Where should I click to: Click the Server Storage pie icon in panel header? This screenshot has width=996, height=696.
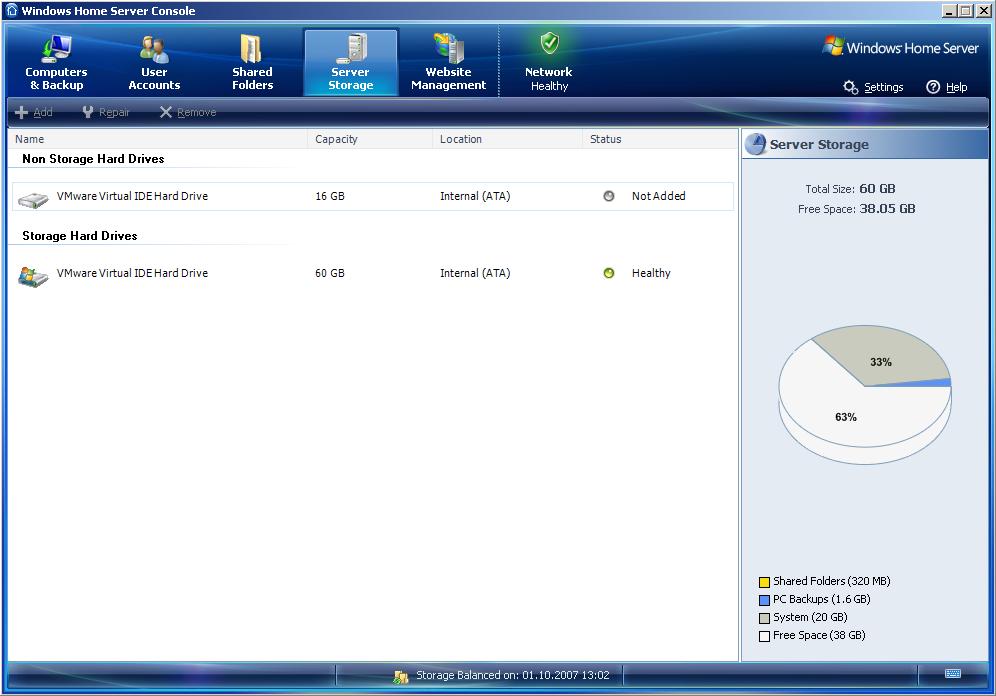coord(756,144)
